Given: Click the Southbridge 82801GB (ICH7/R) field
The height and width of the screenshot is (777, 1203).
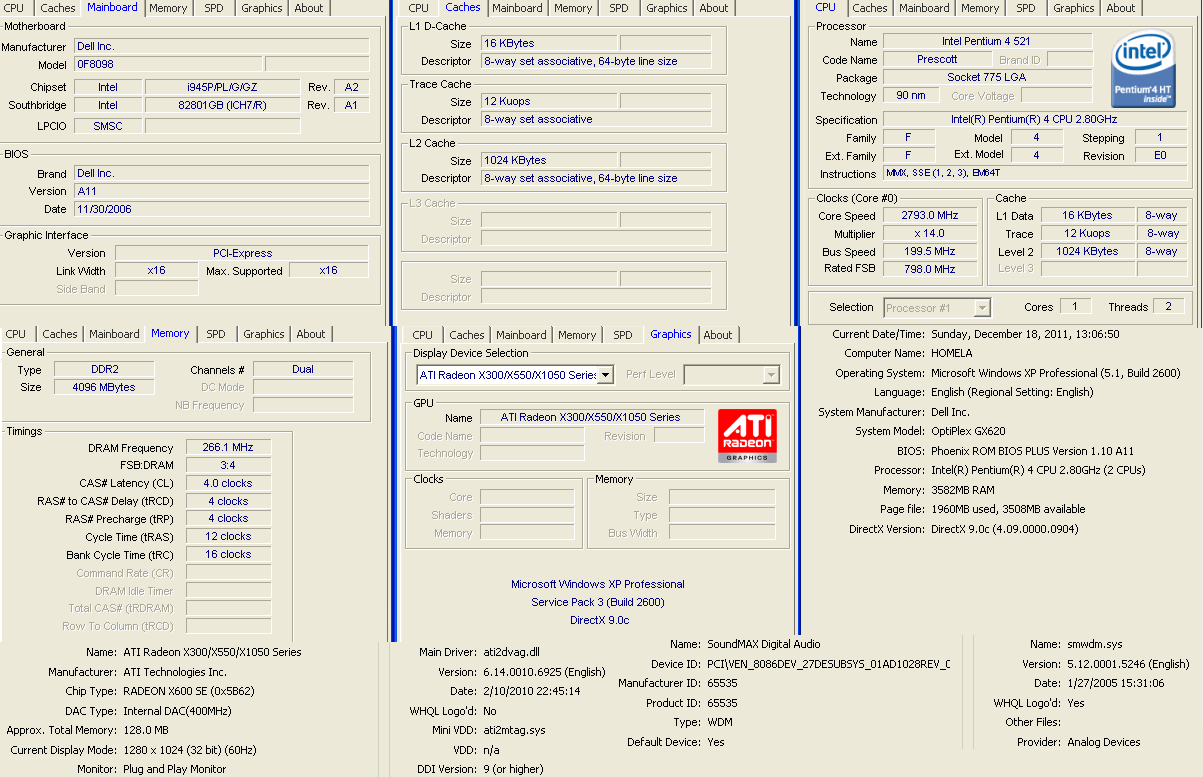Looking at the screenshot, I should tap(222, 106).
